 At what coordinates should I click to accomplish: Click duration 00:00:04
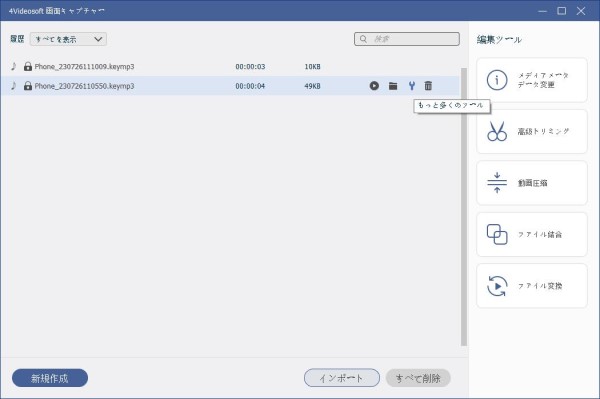[x=250, y=86]
